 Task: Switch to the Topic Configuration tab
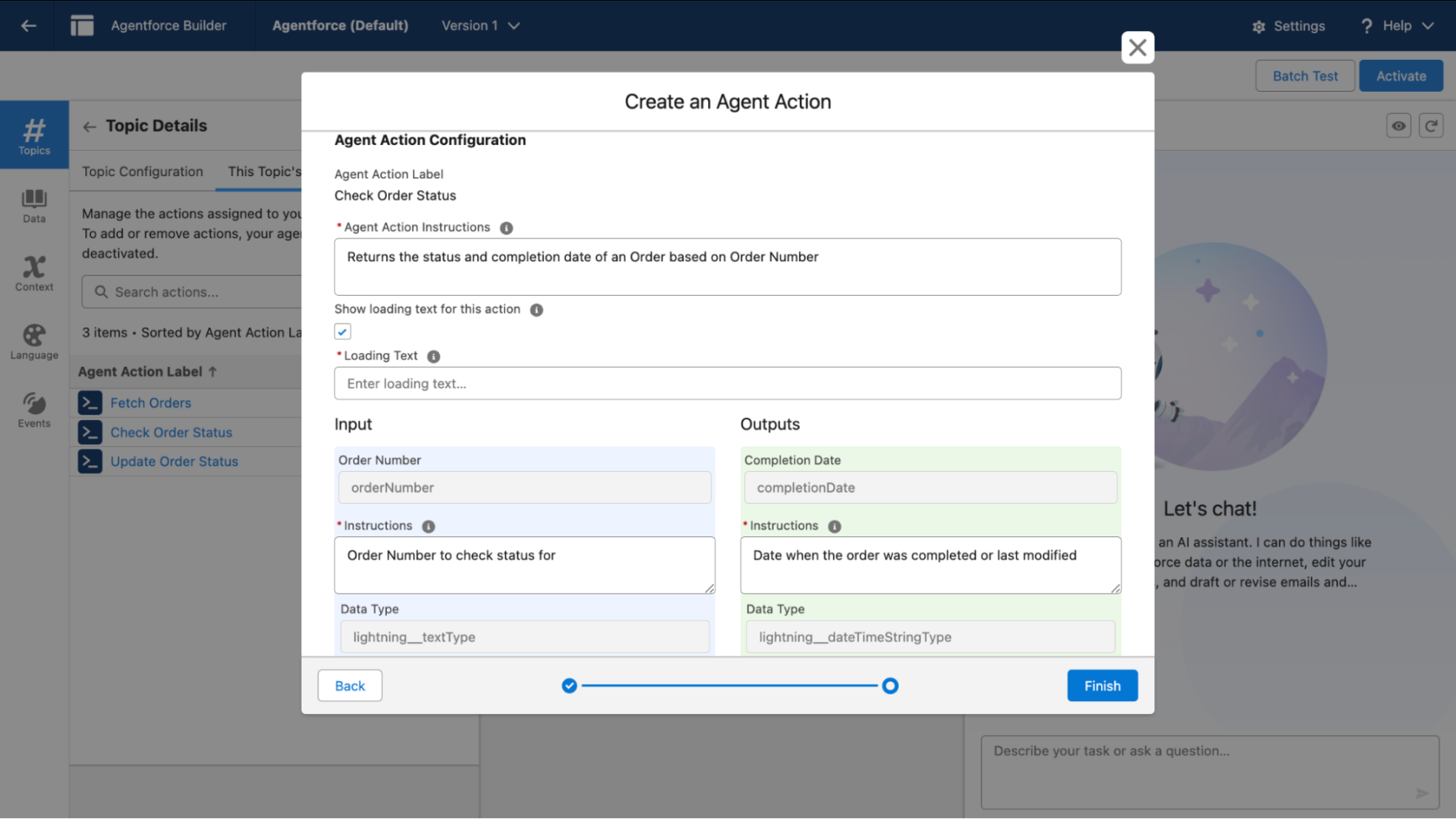click(143, 171)
